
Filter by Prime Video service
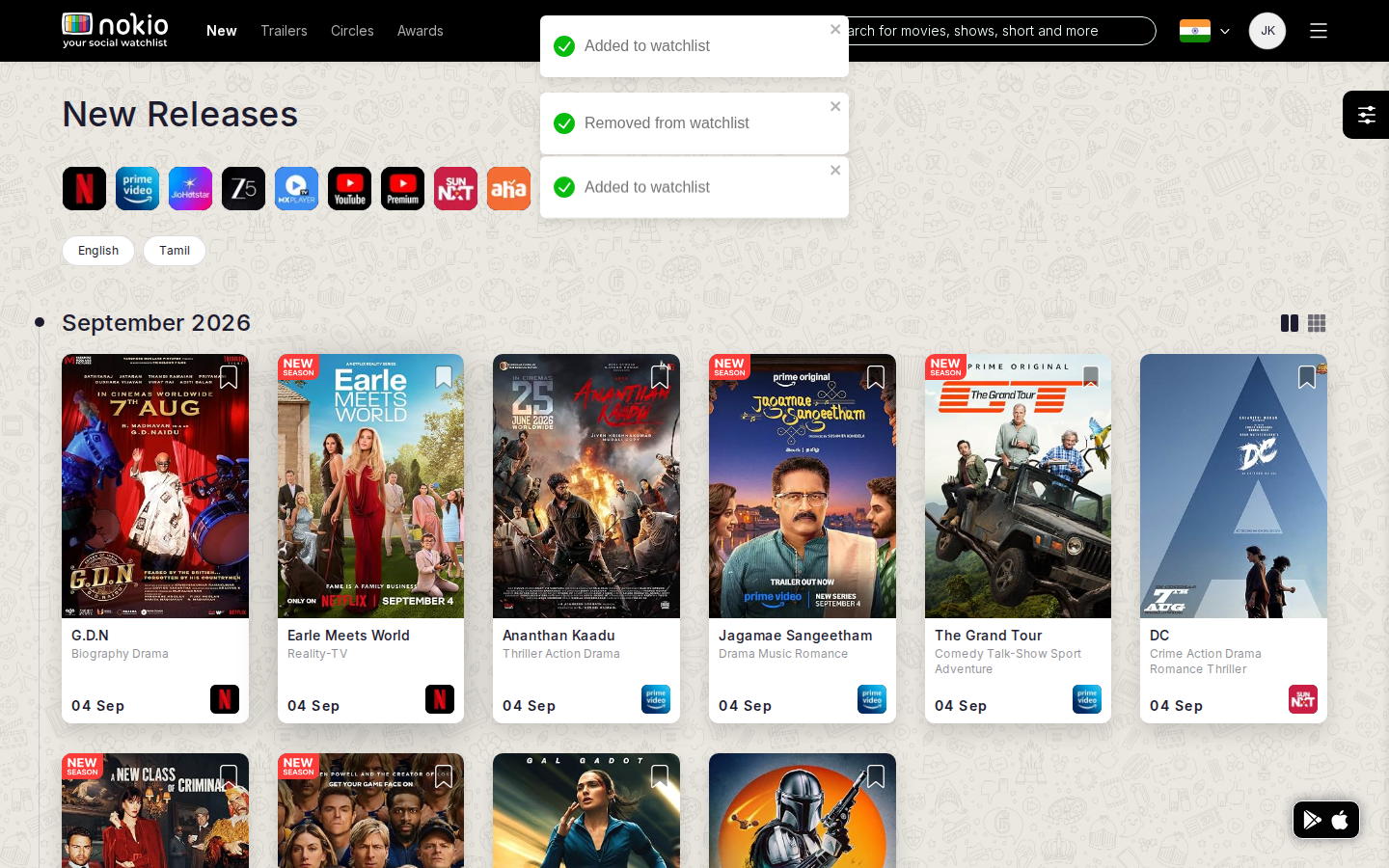coord(137,188)
